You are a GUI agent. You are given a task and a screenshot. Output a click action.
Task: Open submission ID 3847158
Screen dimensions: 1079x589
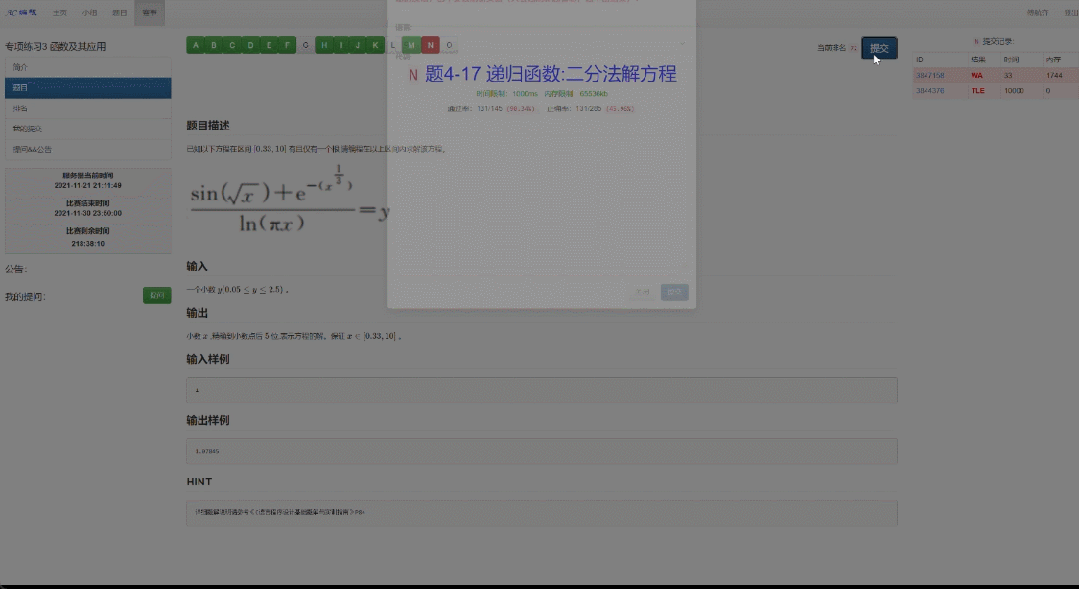[931, 76]
